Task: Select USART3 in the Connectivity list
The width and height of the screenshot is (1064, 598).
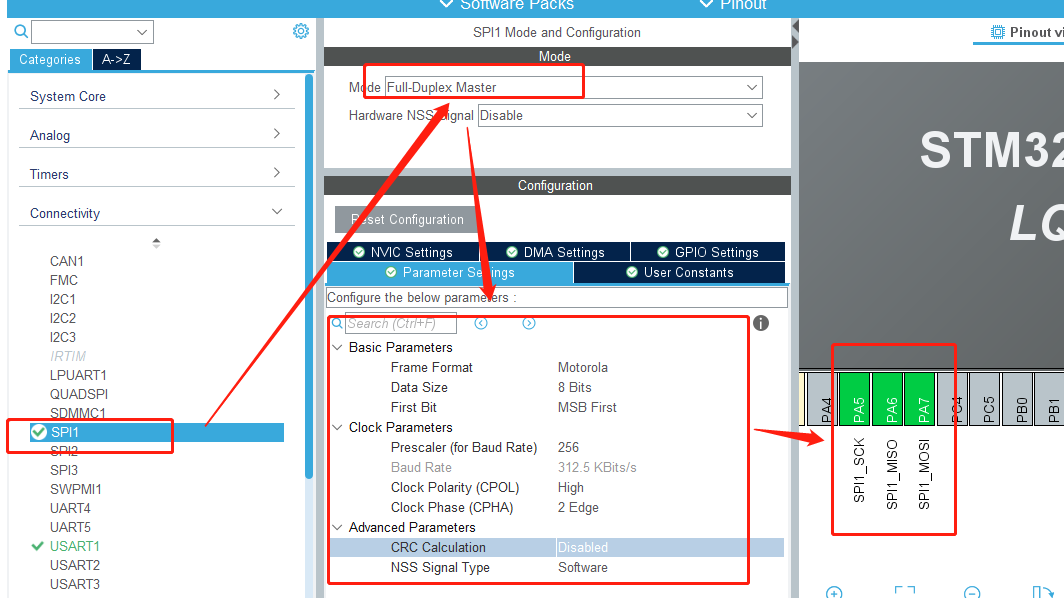Action: pos(75,584)
